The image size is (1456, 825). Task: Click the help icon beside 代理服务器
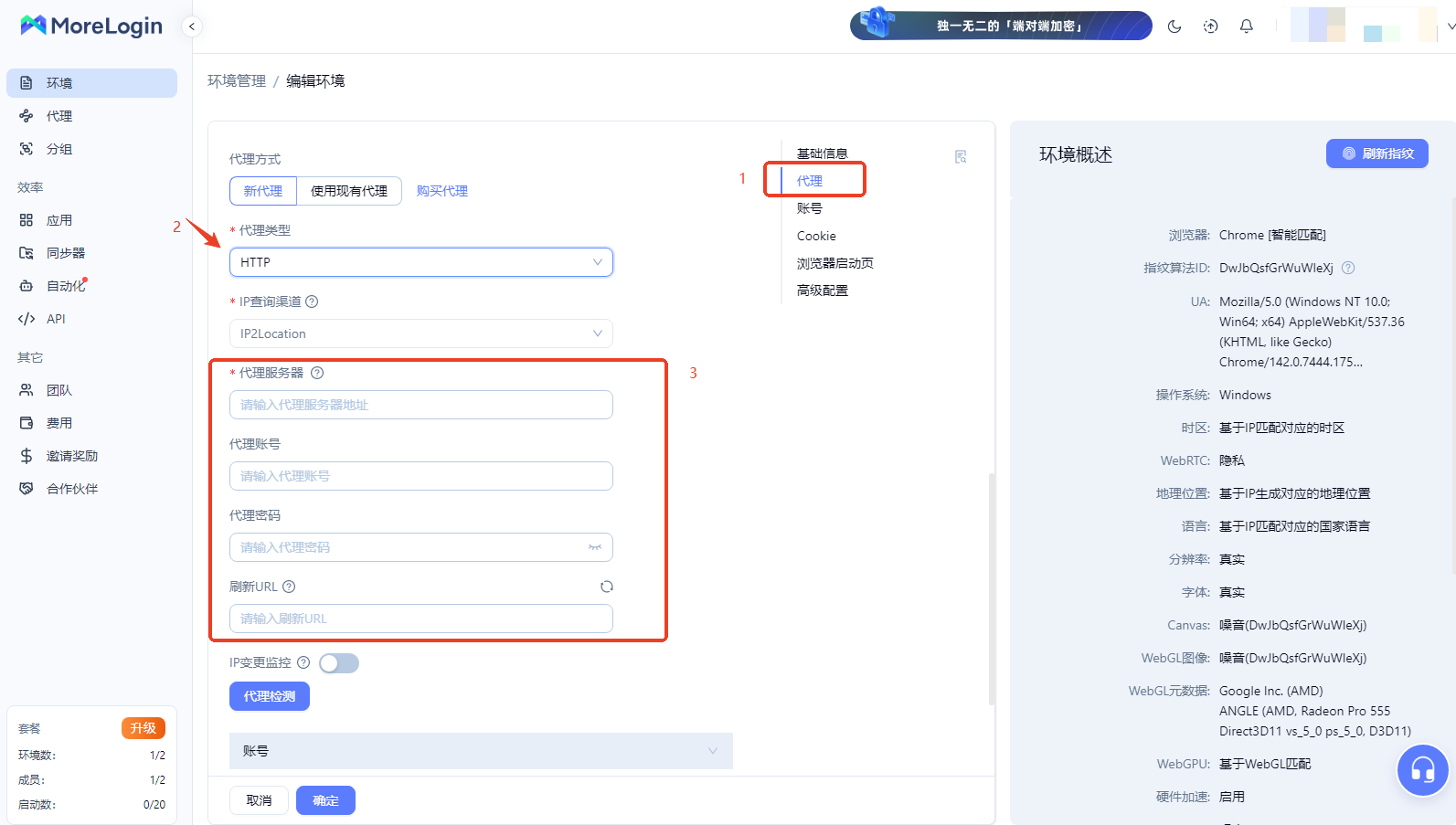317,373
